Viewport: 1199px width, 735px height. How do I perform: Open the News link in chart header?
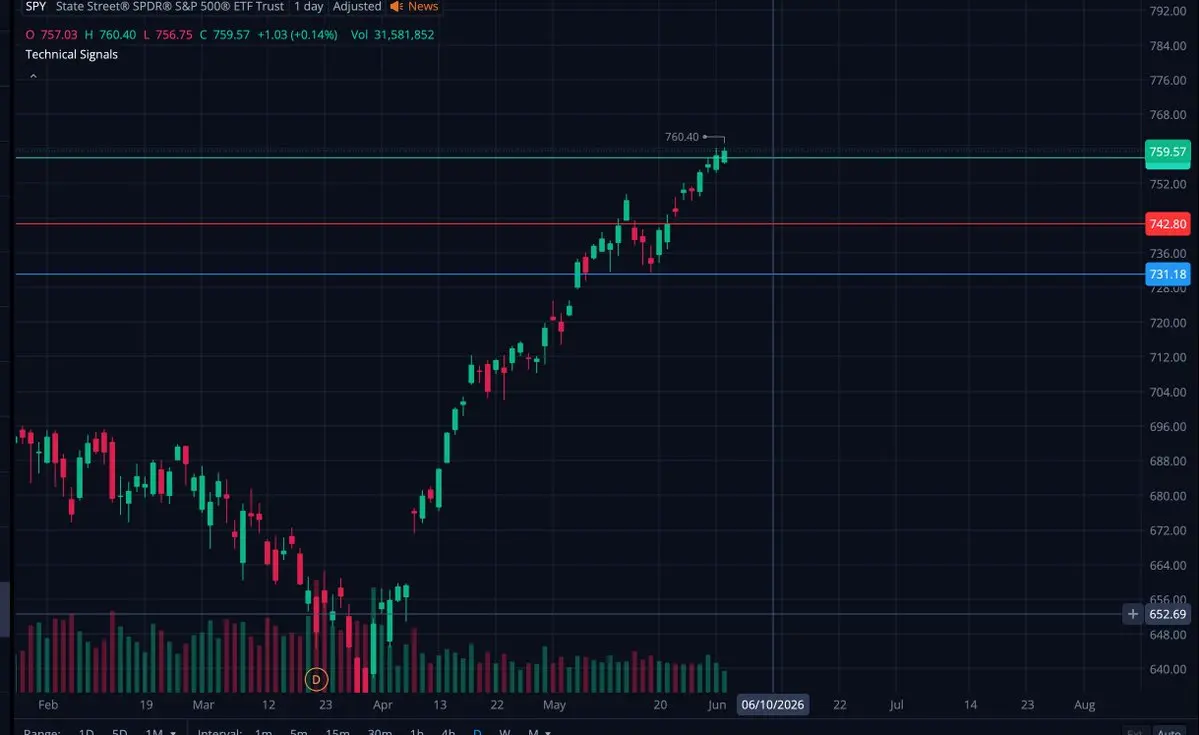pos(423,6)
